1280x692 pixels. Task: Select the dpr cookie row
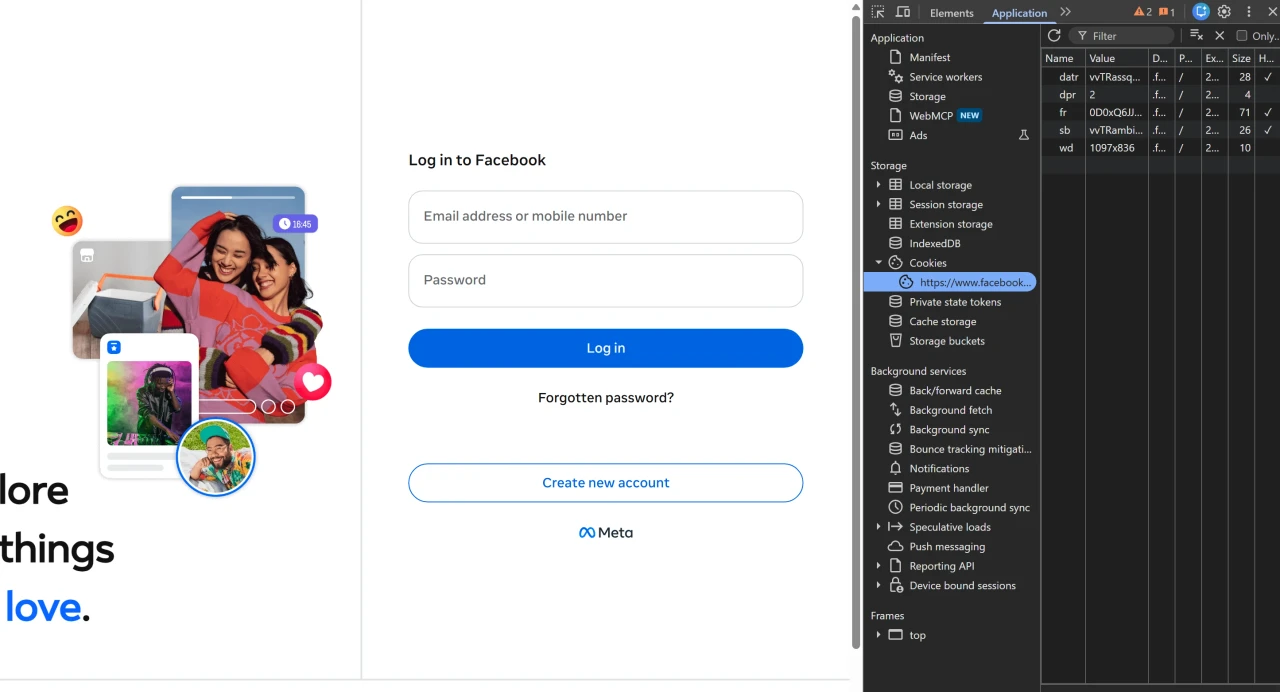[1160, 95]
